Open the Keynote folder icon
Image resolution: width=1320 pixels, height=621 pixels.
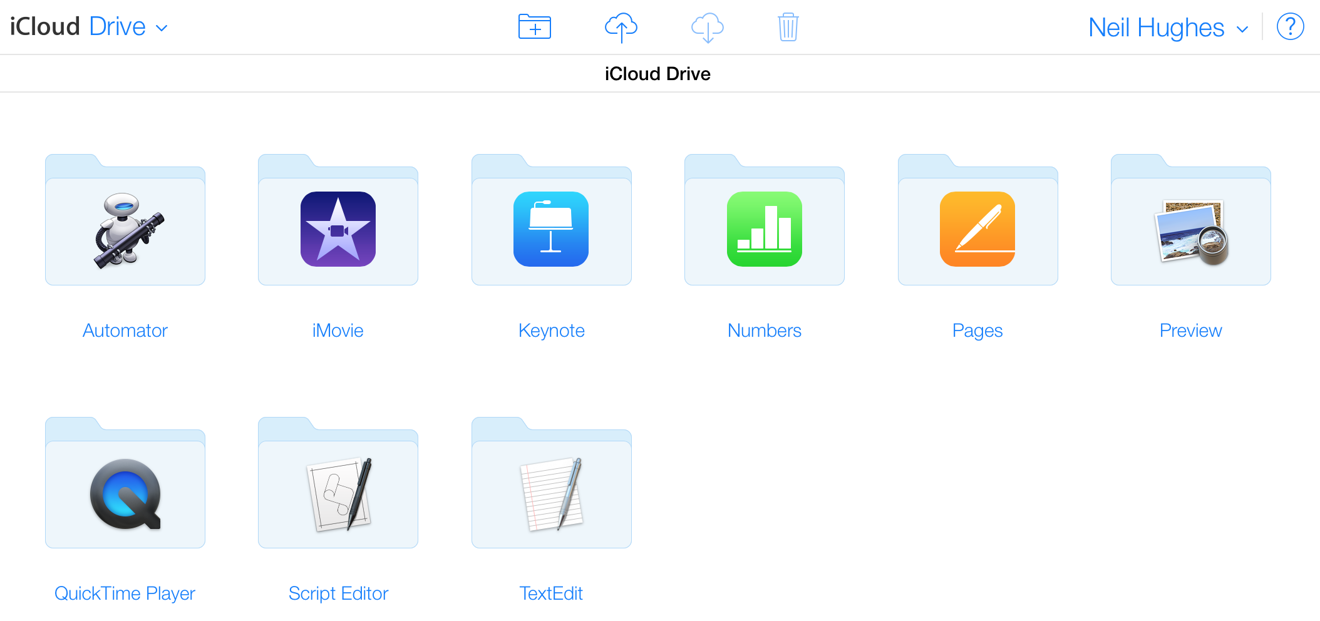point(551,220)
